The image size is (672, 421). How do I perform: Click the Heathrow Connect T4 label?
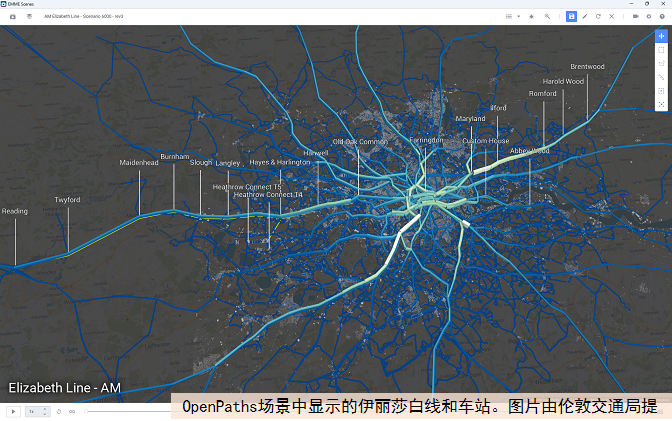pyautogui.click(x=268, y=195)
